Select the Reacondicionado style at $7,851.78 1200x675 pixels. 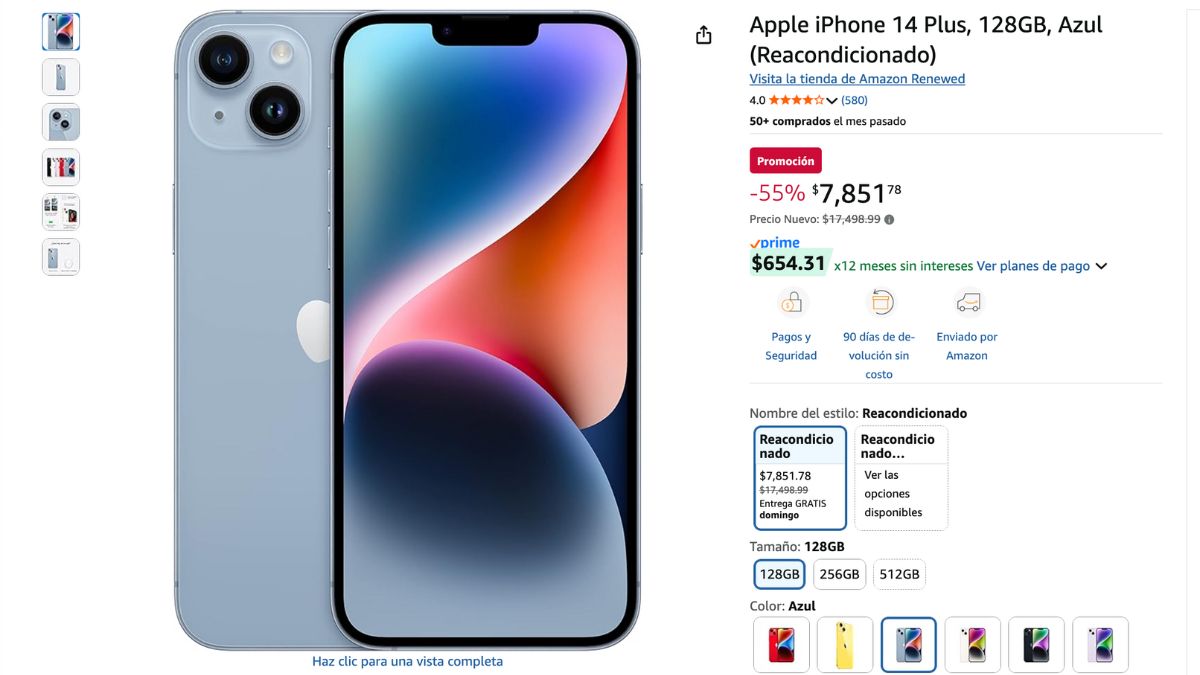pos(800,478)
